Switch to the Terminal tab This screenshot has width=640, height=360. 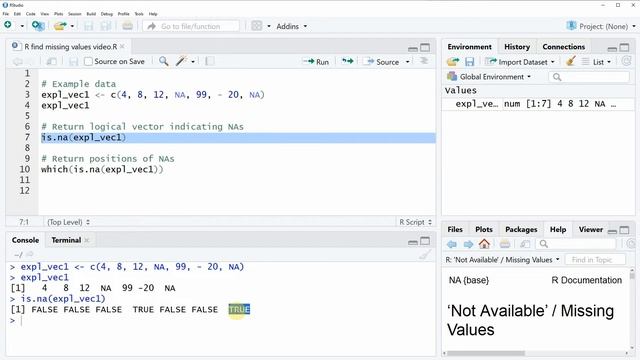[x=66, y=240]
